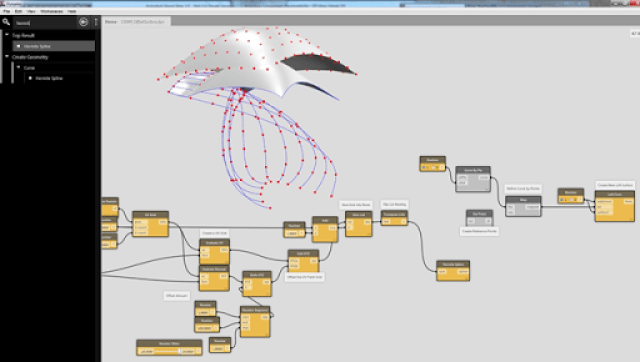
Task: Select the Slice List node header
Action: pyautogui.click(x=358, y=215)
